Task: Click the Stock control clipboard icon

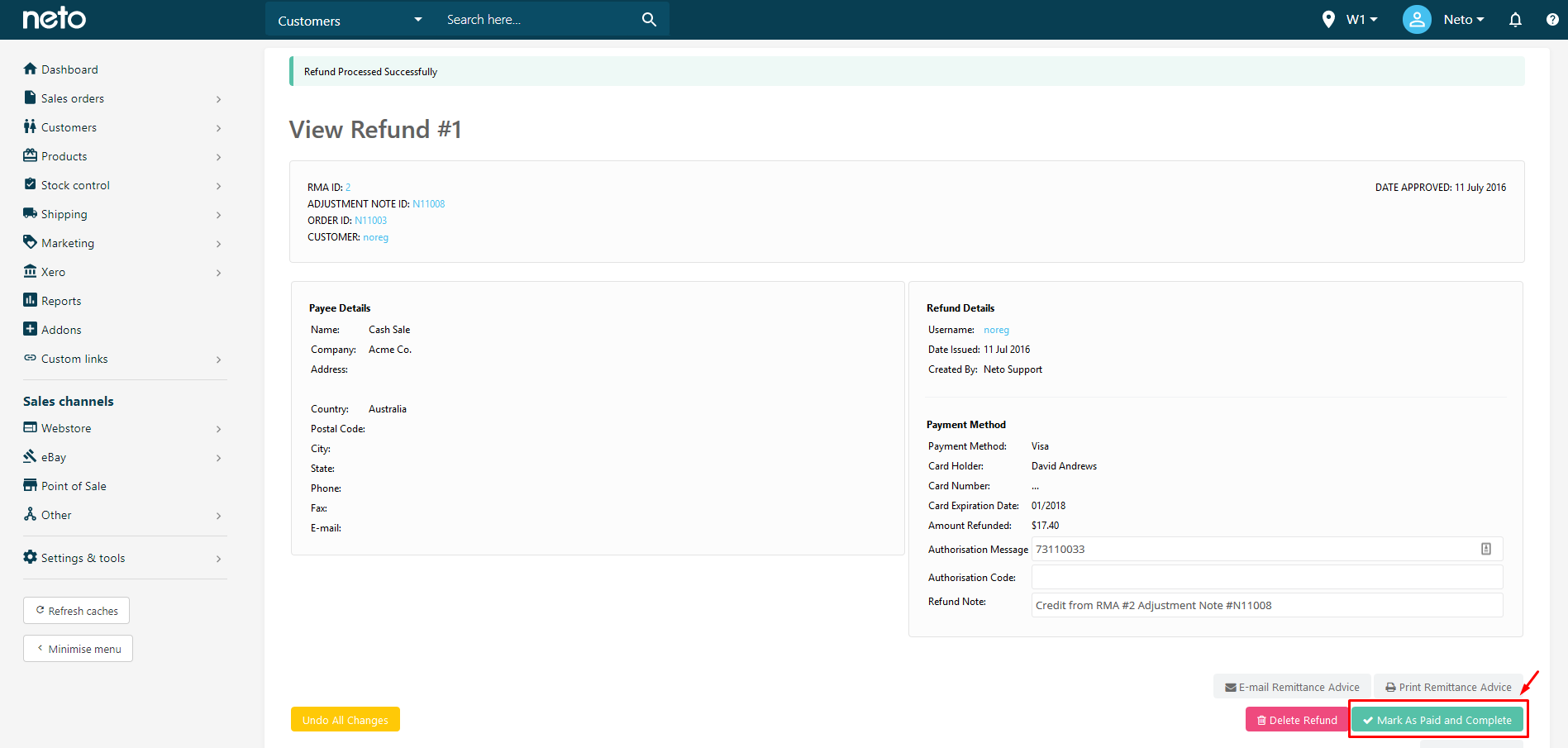Action: [31, 184]
